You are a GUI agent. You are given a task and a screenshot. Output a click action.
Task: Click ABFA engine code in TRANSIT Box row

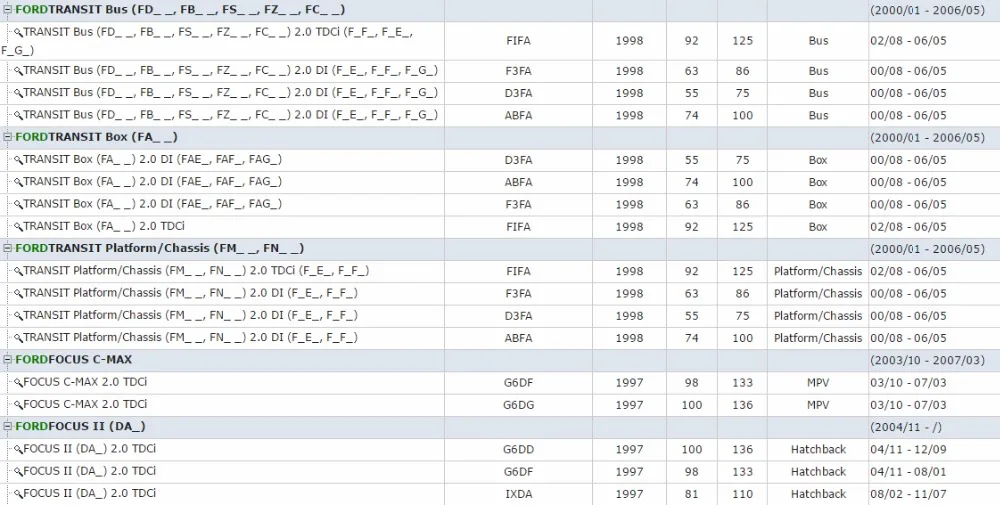(x=518, y=182)
